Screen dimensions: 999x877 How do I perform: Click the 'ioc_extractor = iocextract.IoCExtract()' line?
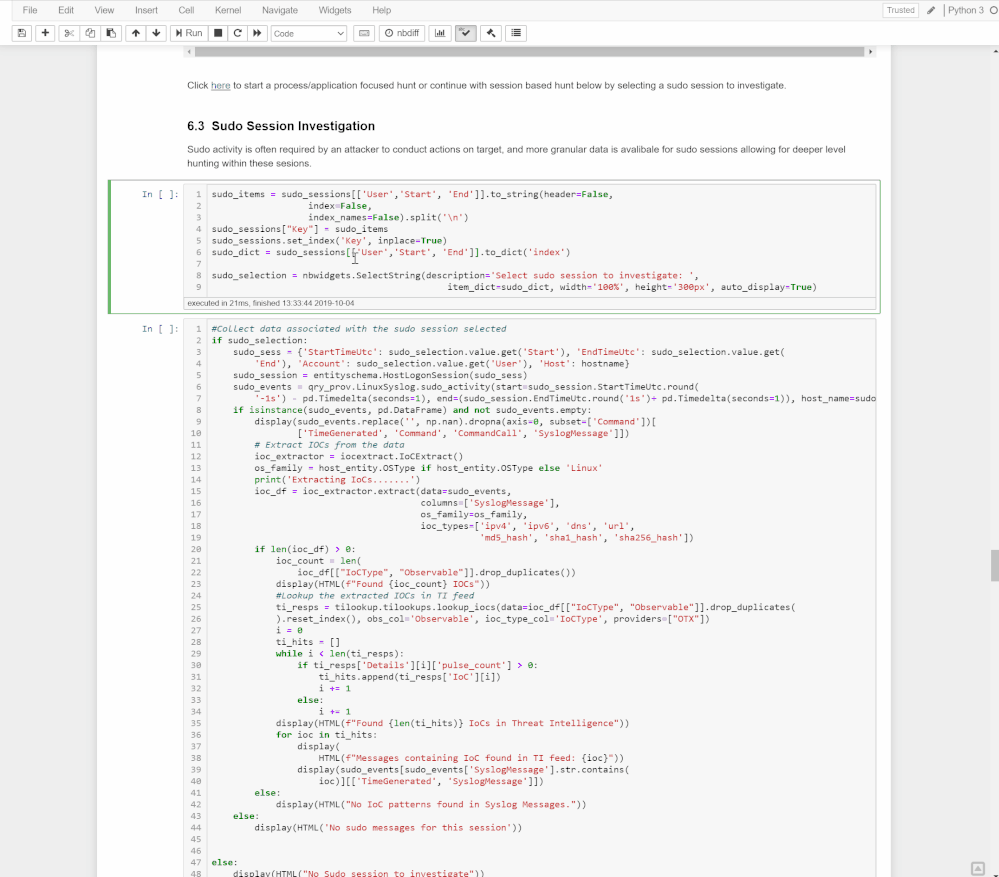359,456
